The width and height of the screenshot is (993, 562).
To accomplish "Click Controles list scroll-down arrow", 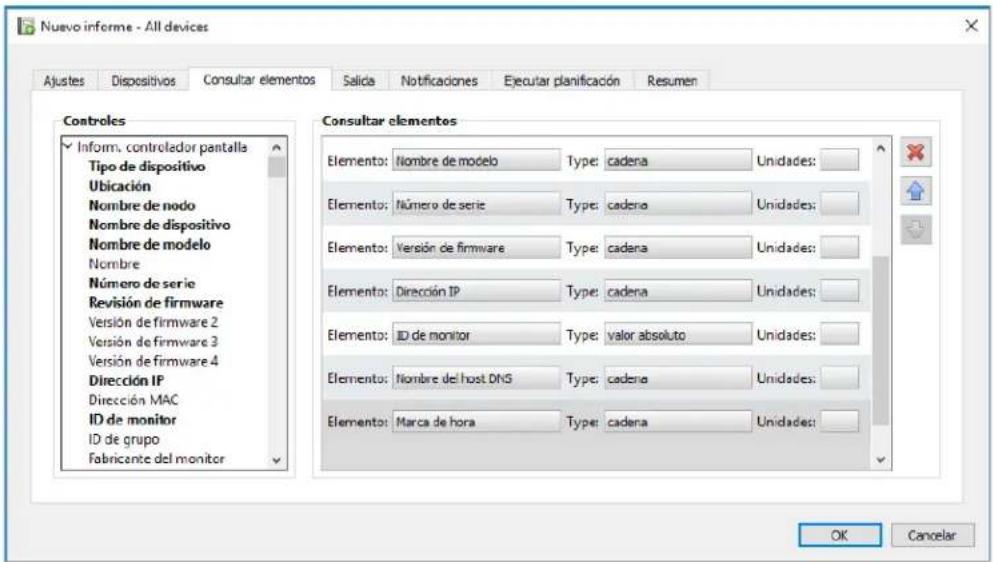I will click(x=277, y=461).
